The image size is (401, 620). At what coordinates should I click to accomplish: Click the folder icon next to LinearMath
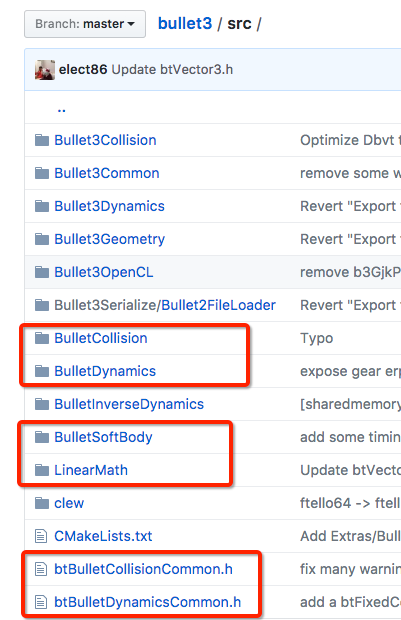click(x=42, y=470)
